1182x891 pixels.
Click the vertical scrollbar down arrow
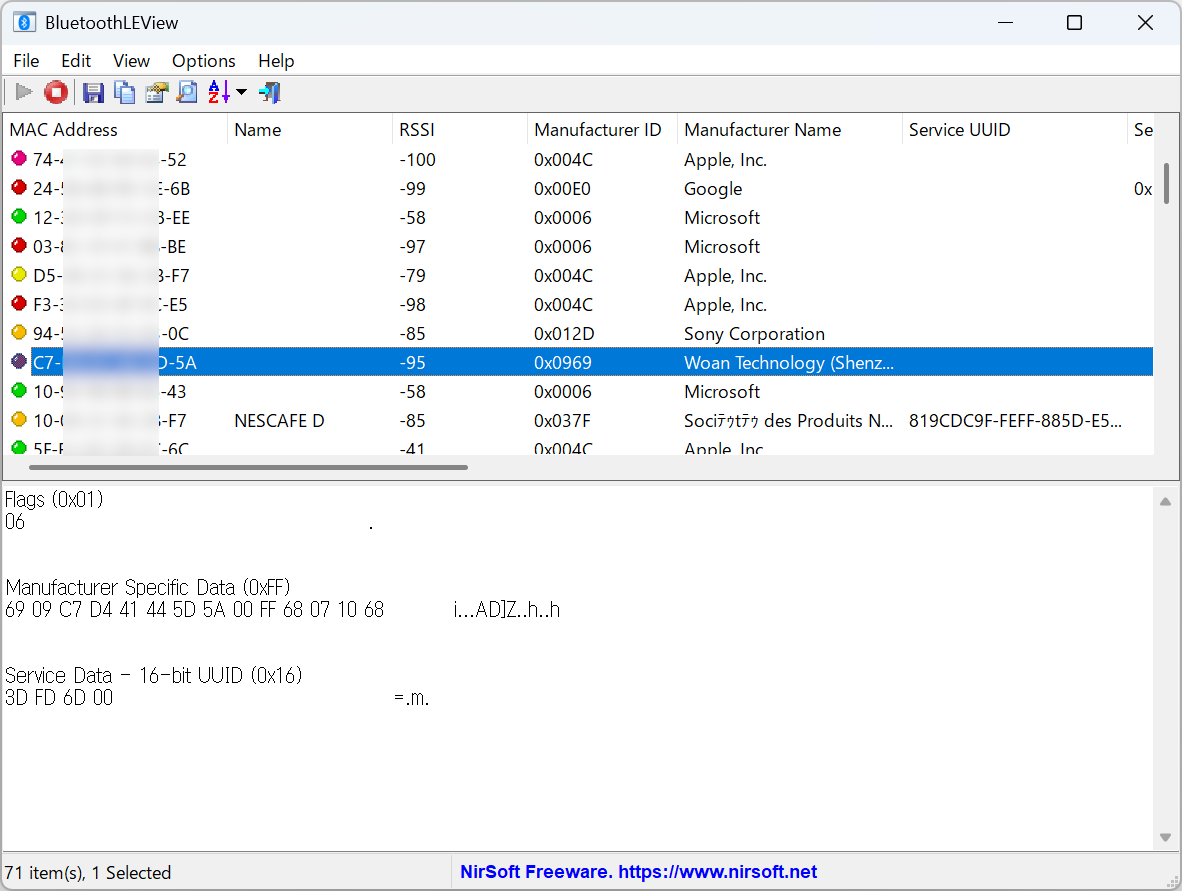[x=1165, y=837]
